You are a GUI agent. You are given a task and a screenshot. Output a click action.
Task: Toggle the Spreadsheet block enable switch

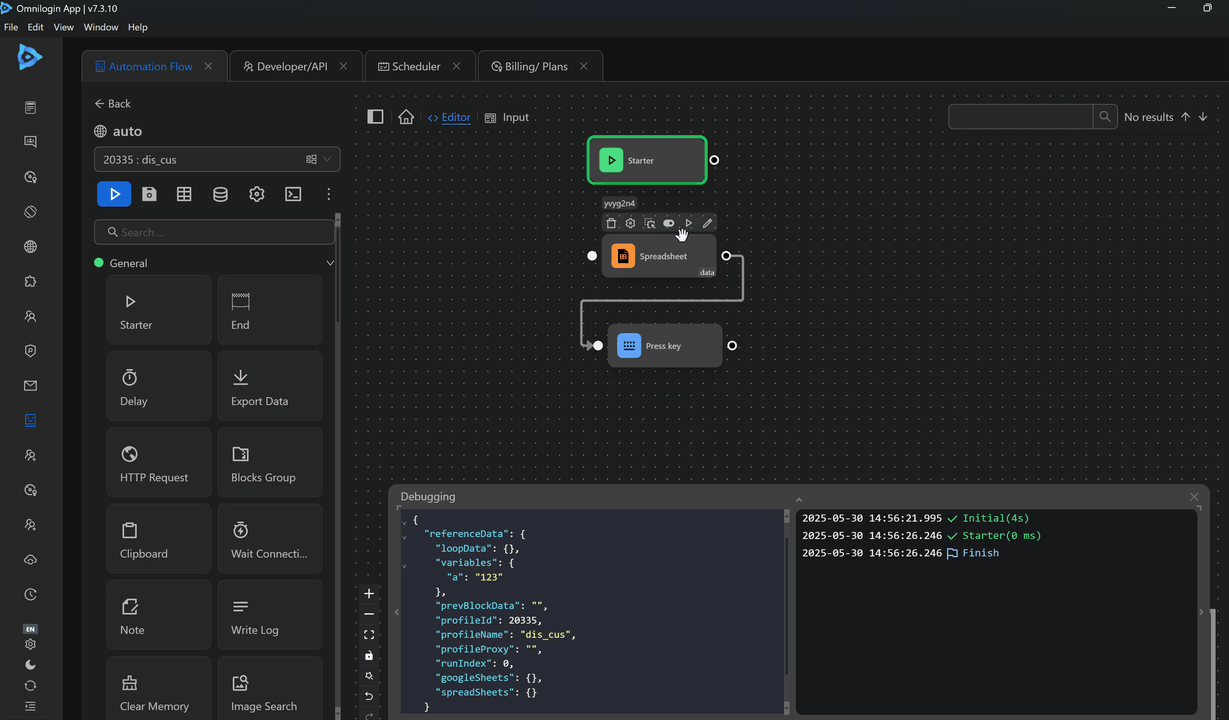click(x=669, y=223)
